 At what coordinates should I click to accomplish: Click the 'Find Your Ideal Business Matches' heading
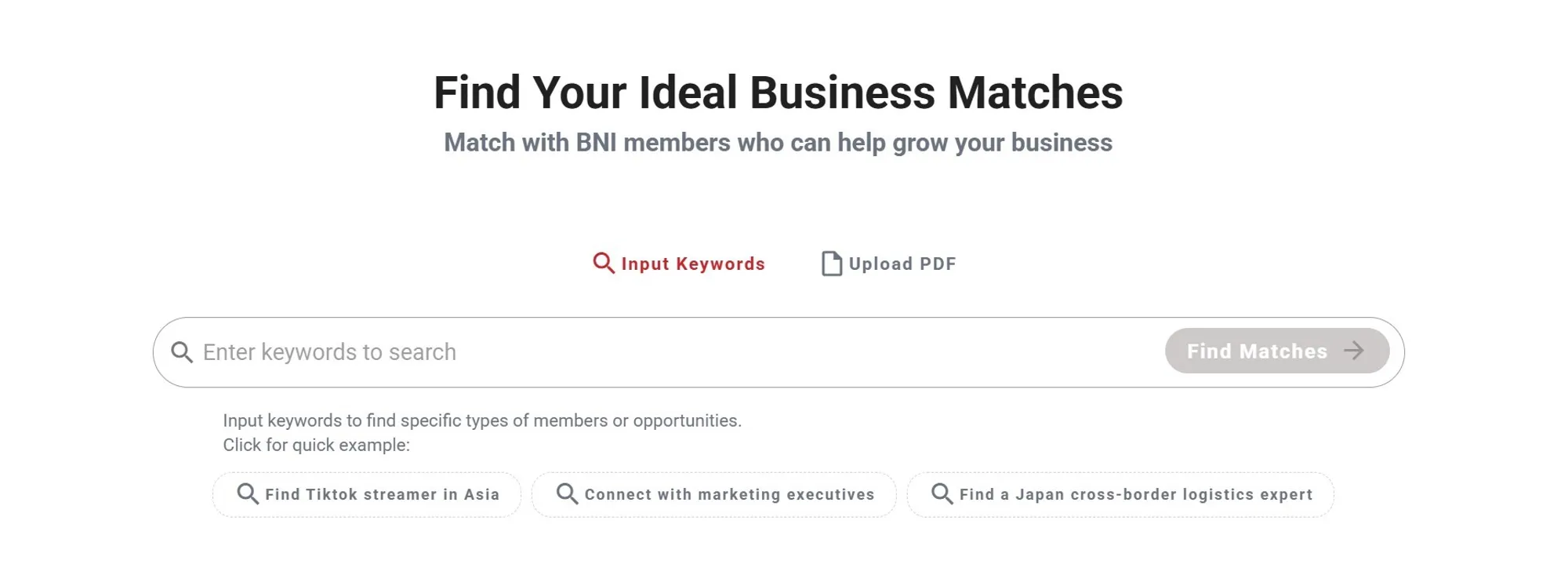[778, 93]
